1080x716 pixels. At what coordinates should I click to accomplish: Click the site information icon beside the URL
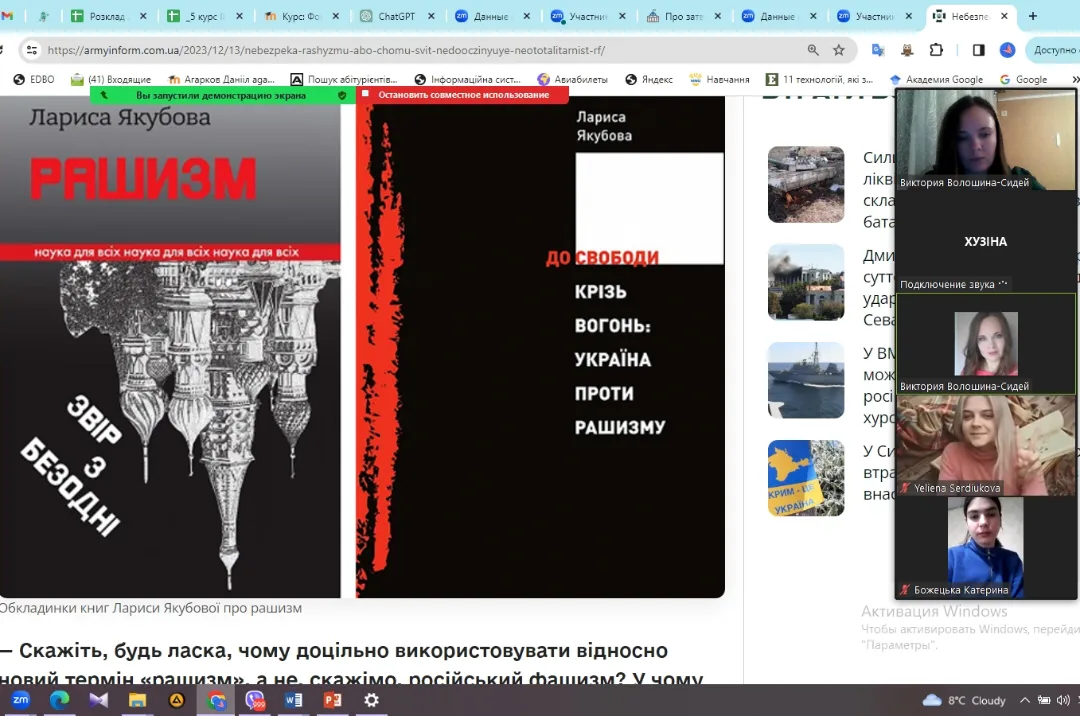[31, 50]
